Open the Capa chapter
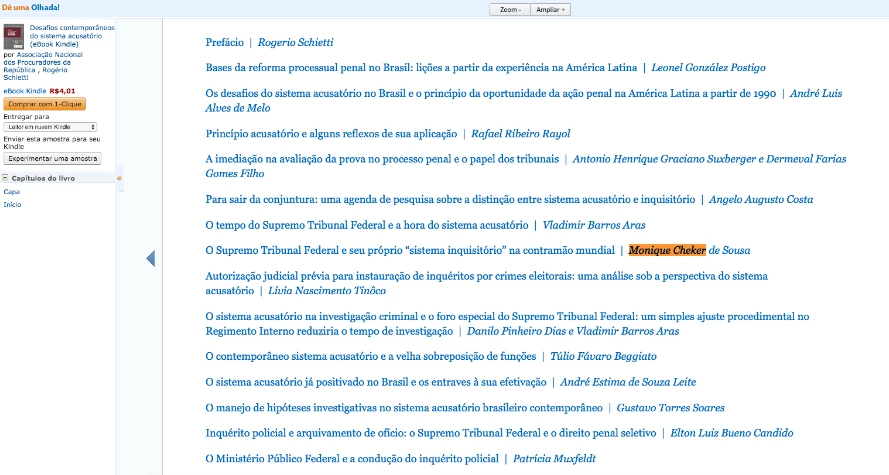 coord(11,191)
